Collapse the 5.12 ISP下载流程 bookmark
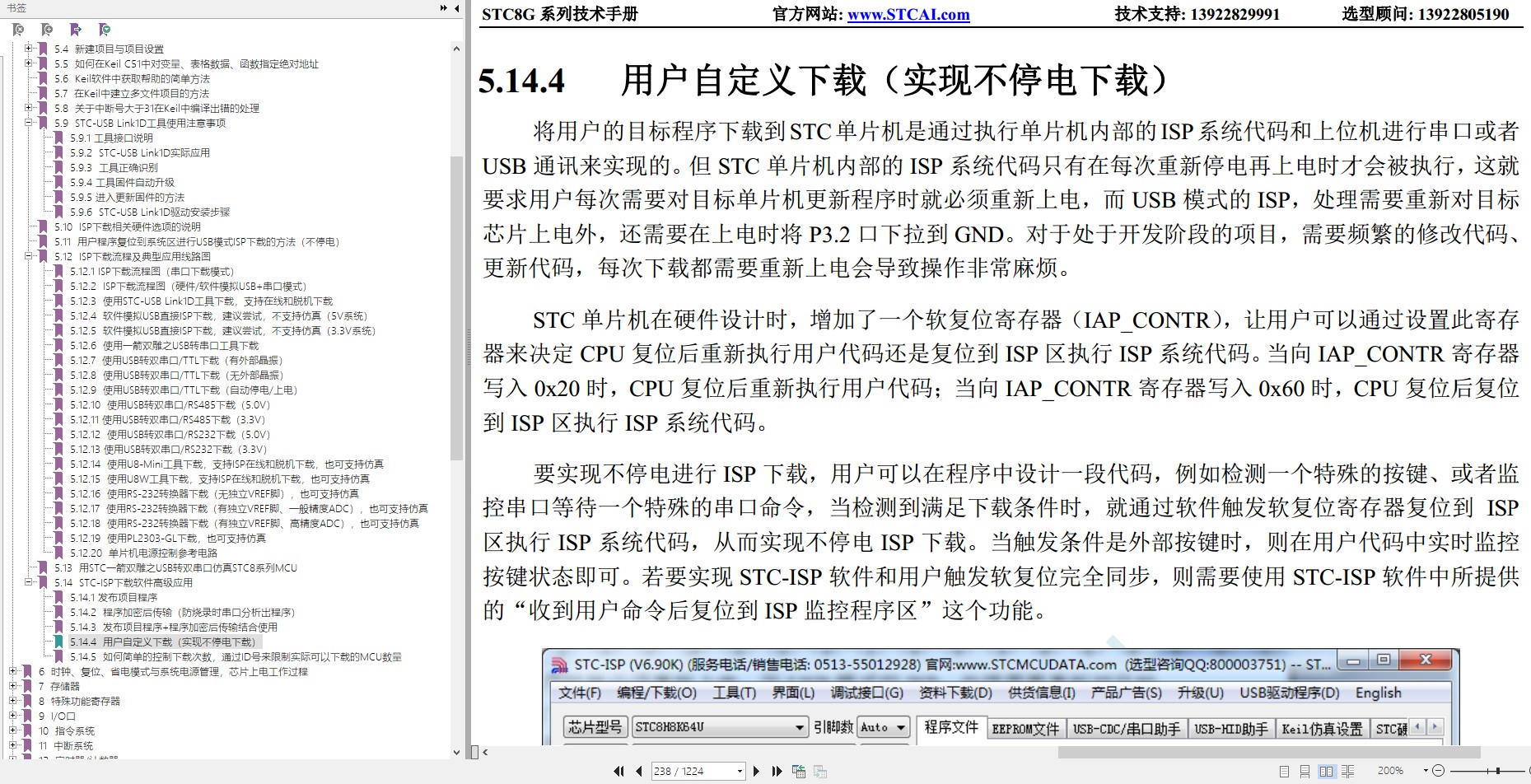 [29, 256]
